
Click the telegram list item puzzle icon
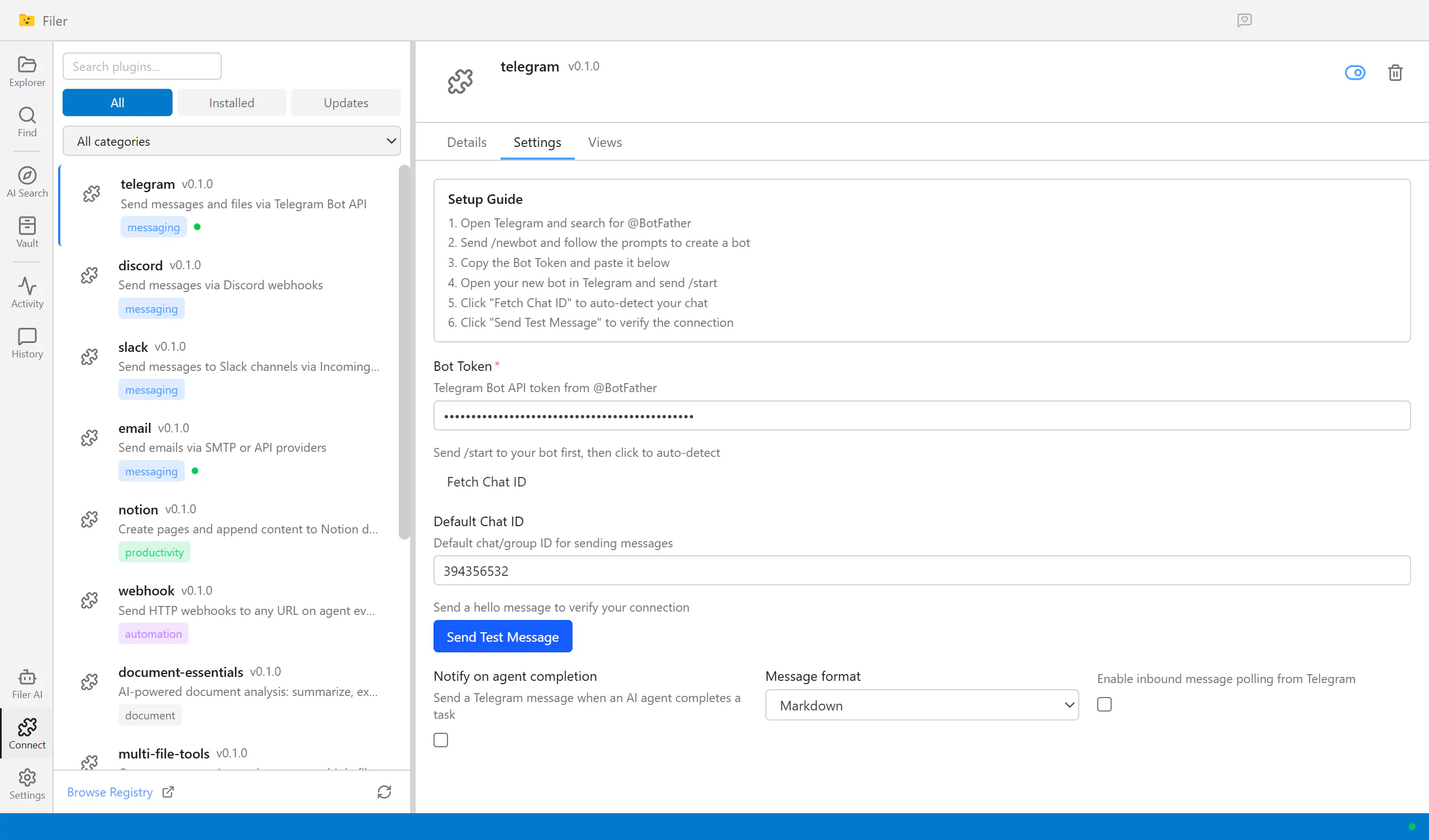[x=91, y=194]
